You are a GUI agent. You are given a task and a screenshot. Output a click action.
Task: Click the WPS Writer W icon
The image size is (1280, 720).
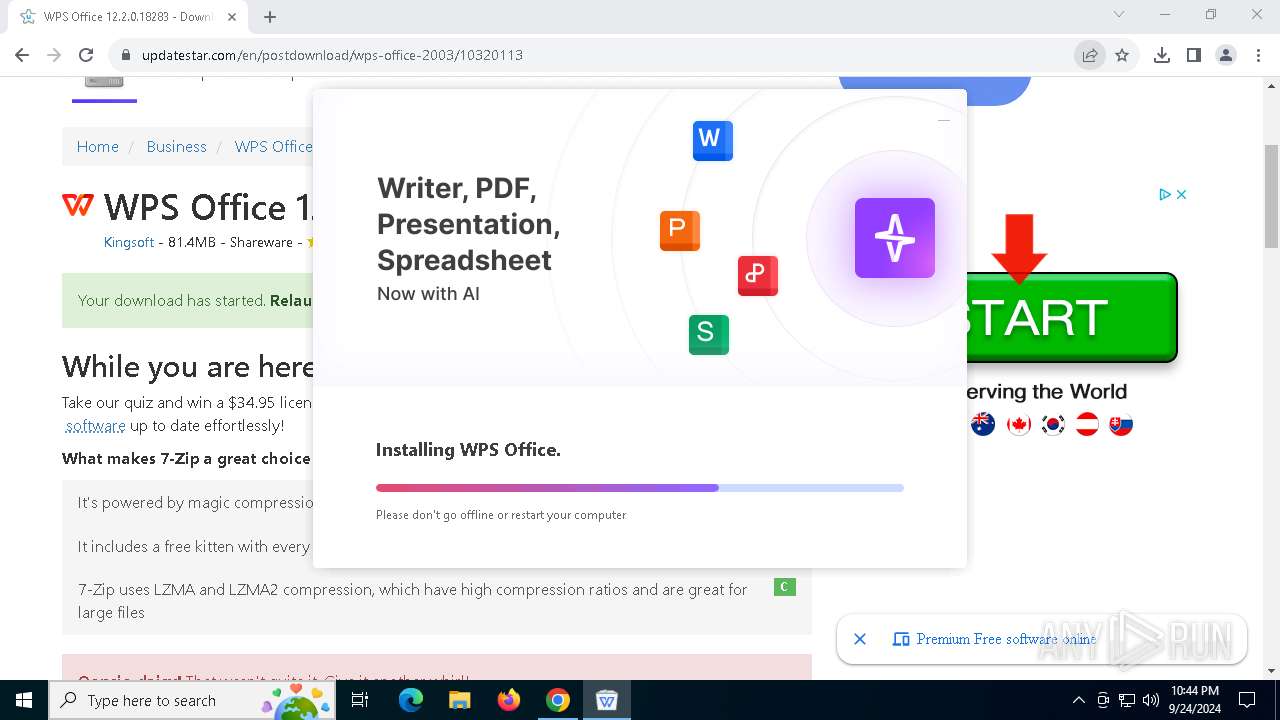pyautogui.click(x=712, y=140)
